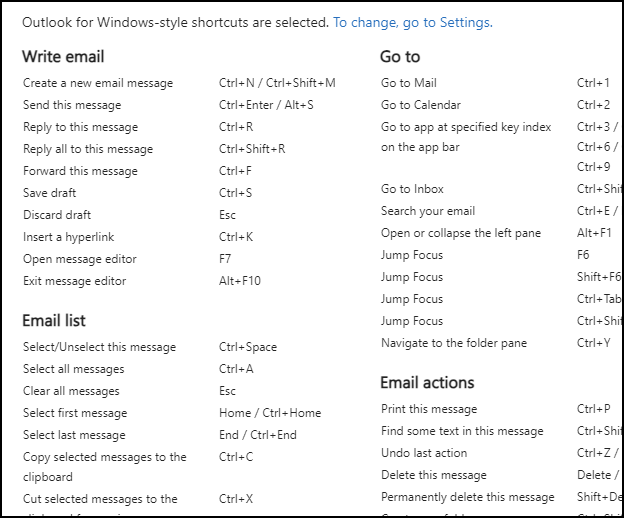Select 'Navigate to the folder pane' text

(454, 343)
